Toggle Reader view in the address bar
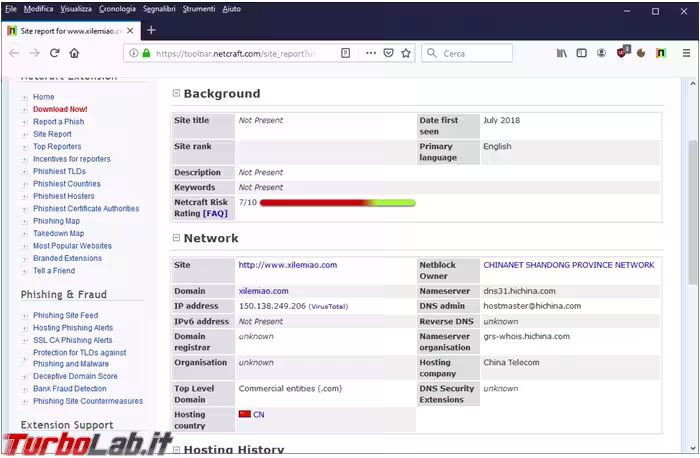Viewport: 700px width, 458px height. pyautogui.click(x=345, y=53)
